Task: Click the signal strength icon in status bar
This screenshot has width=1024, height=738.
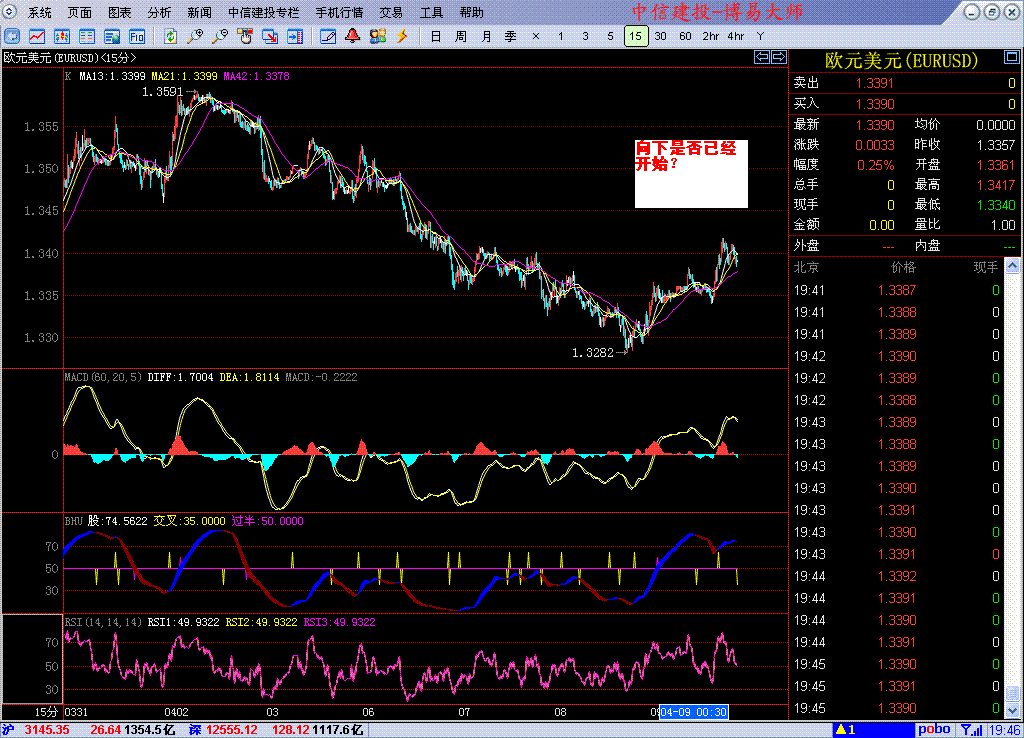Action: point(972,730)
